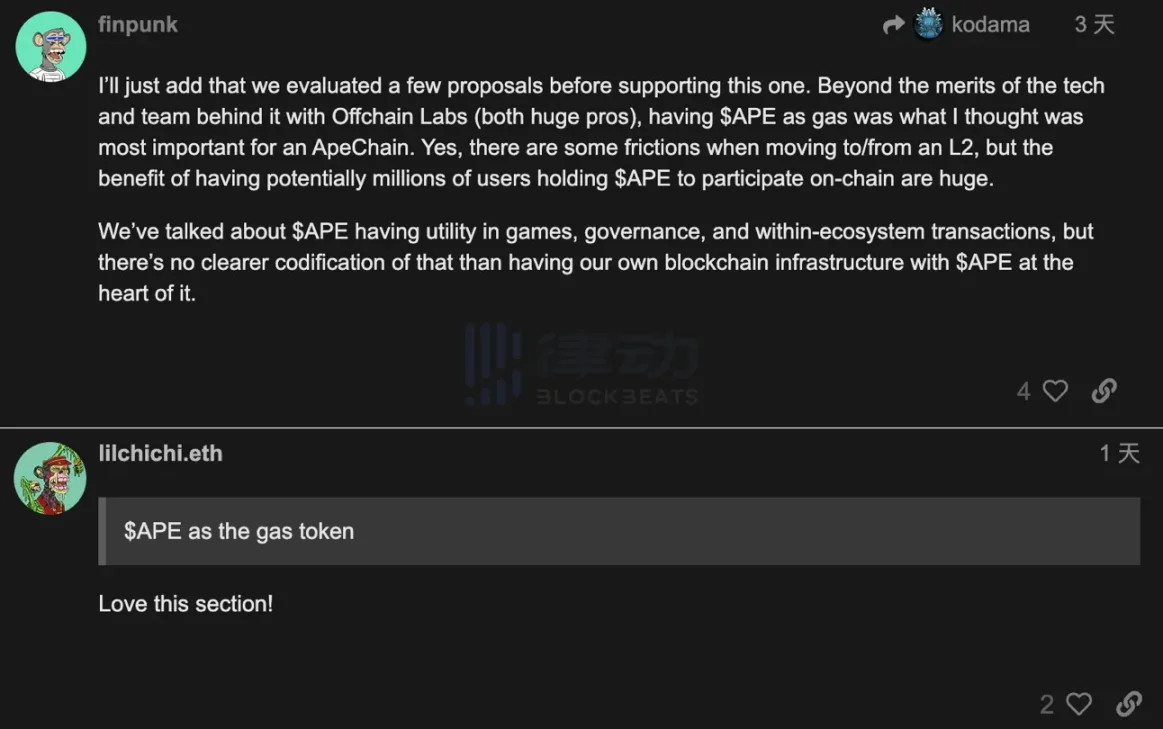Open lilchichi.eth's profile via username
Image resolution: width=1163 pixels, height=729 pixels.
161,453
